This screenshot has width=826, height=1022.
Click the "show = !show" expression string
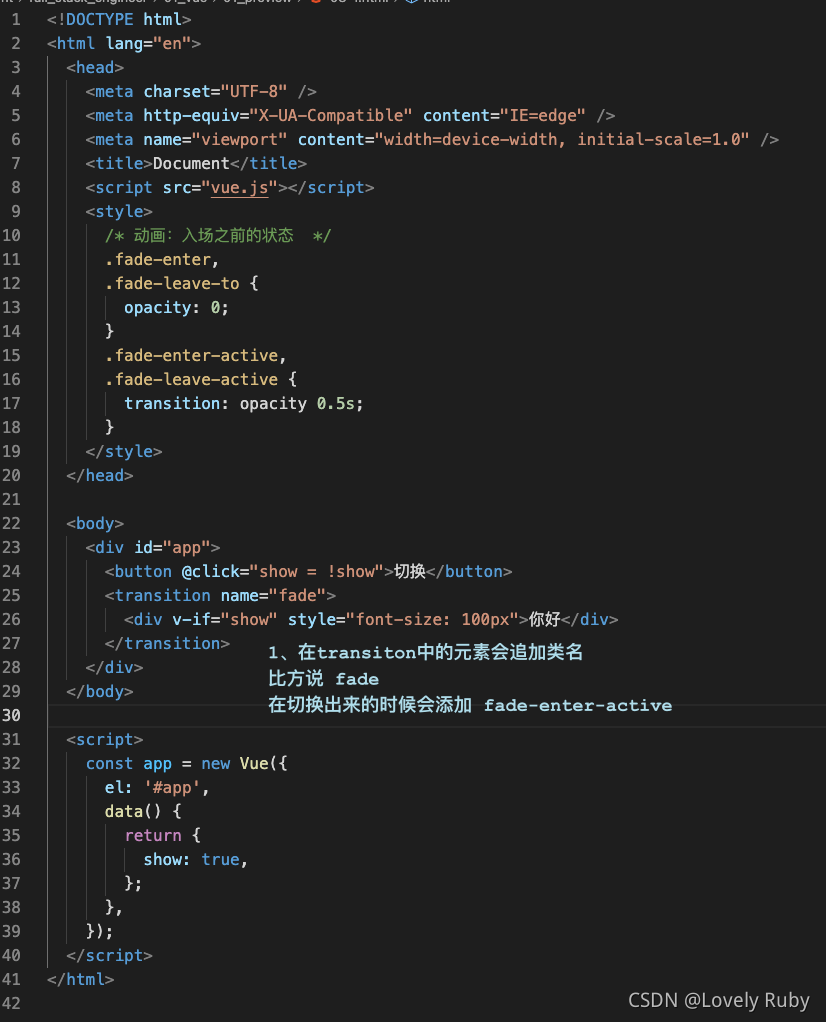click(x=317, y=572)
